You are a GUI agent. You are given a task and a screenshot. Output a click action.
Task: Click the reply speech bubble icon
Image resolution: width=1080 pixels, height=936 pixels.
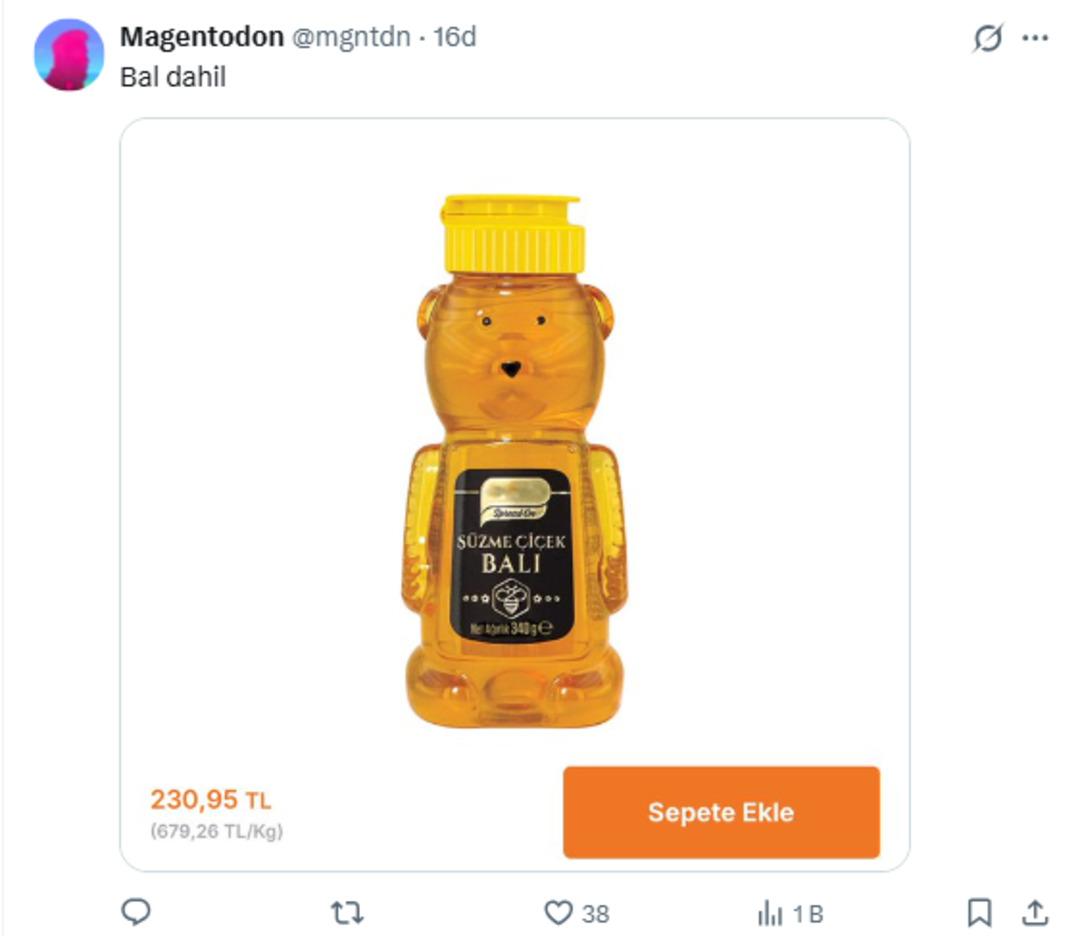point(136,912)
